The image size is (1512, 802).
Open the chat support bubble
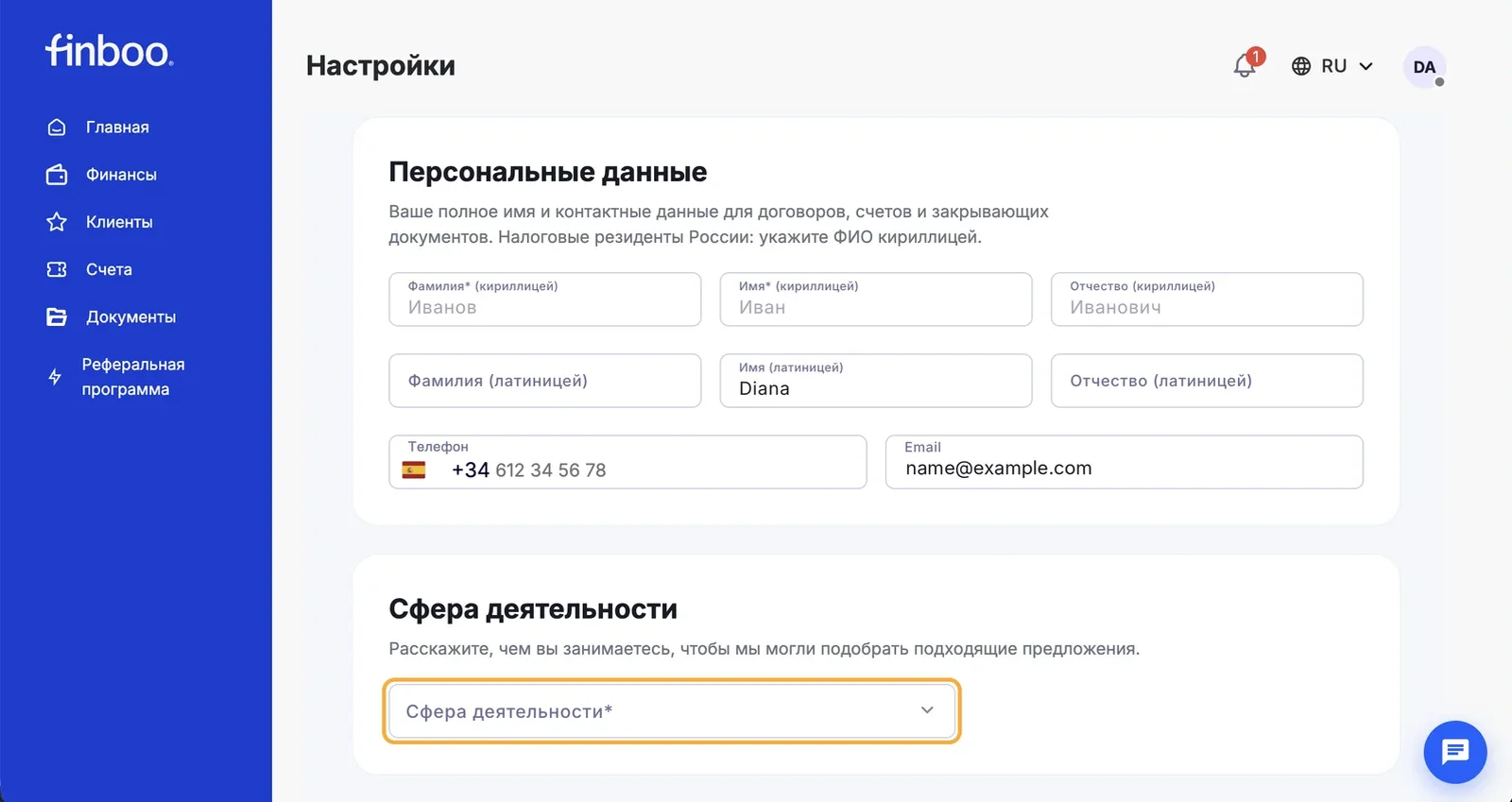(x=1455, y=752)
